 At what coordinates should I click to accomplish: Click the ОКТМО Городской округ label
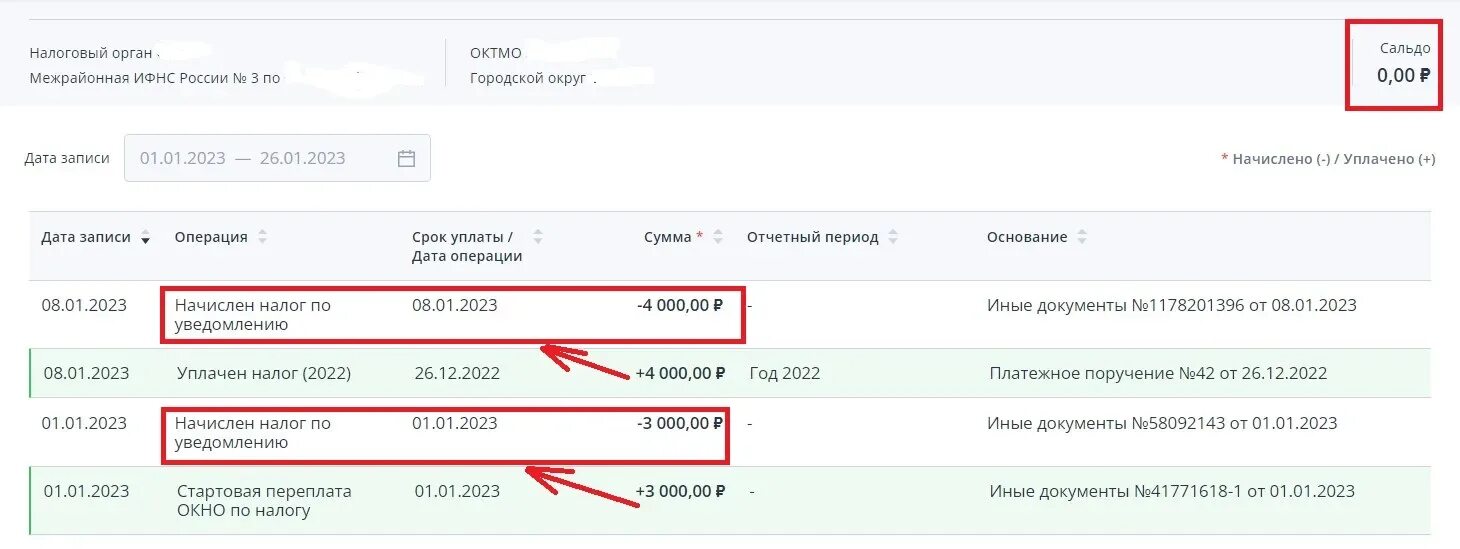(x=528, y=78)
